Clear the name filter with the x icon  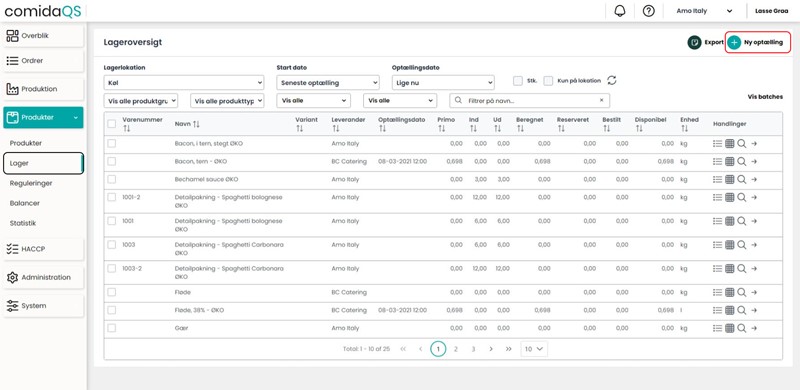tap(601, 101)
